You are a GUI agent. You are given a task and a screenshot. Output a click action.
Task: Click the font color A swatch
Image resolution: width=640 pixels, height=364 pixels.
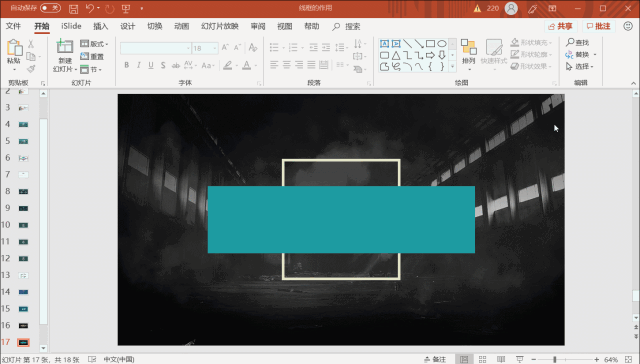point(247,65)
